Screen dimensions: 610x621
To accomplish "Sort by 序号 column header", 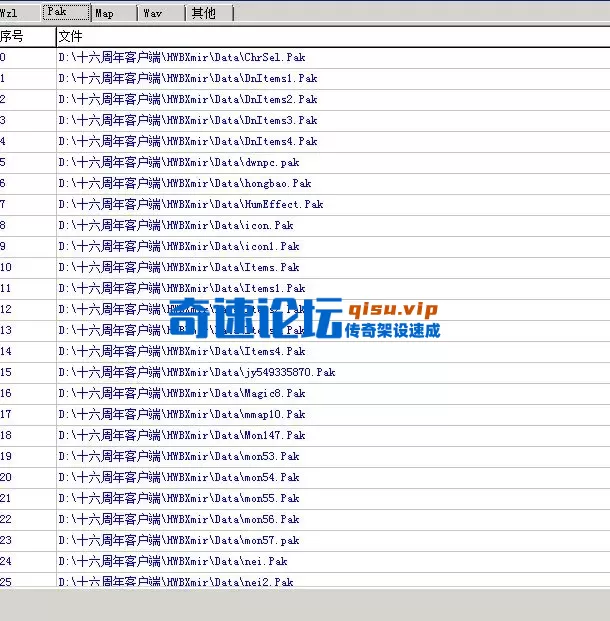I will pos(28,37).
